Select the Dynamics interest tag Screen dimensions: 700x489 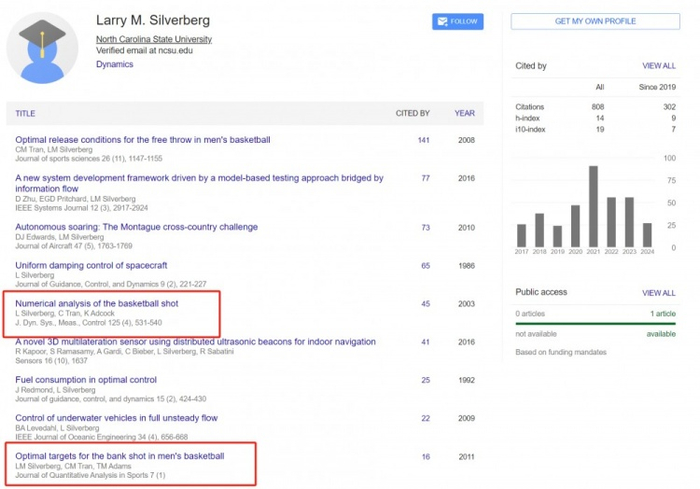(x=114, y=64)
